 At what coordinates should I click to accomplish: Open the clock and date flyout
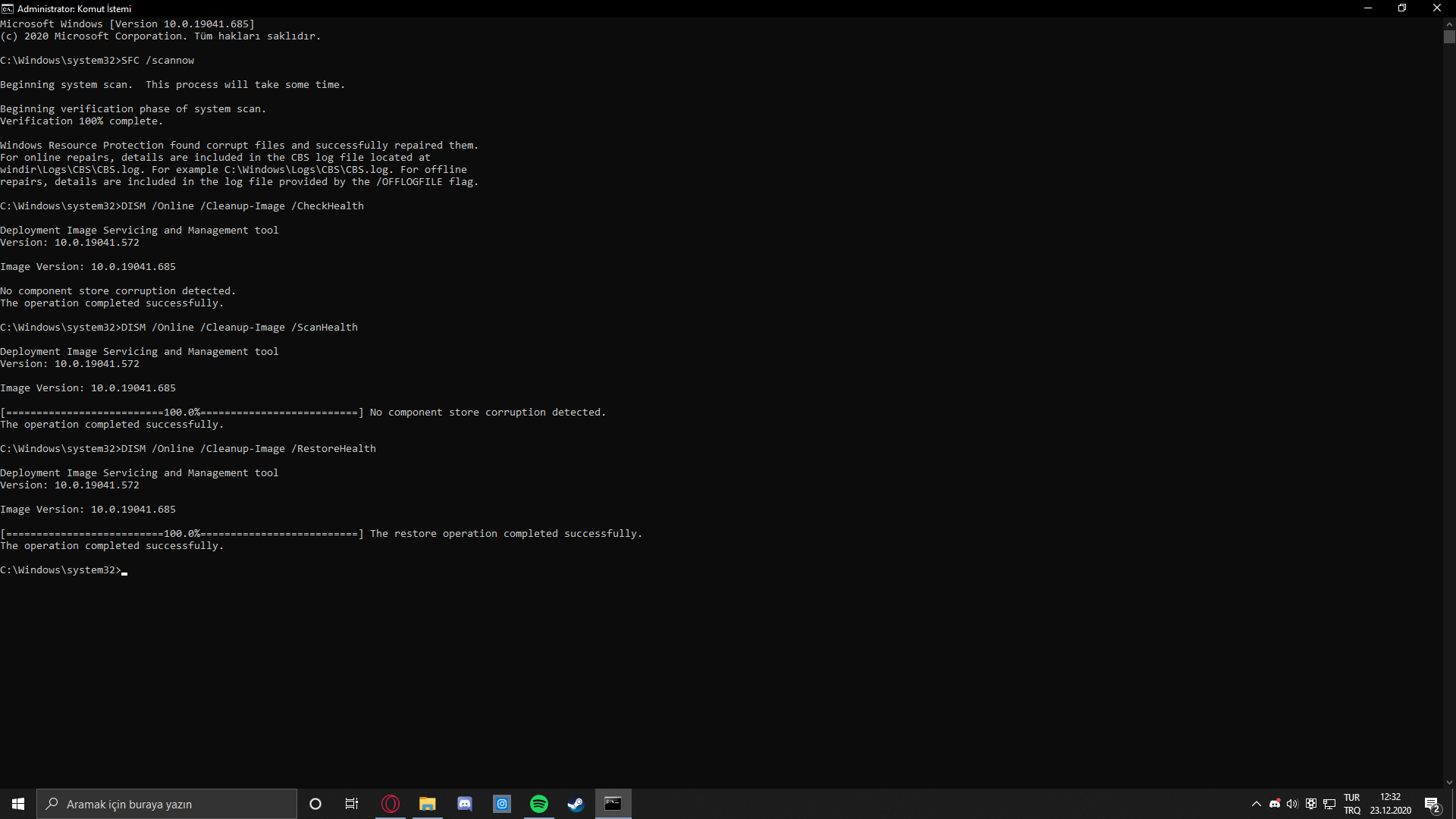(1391, 804)
